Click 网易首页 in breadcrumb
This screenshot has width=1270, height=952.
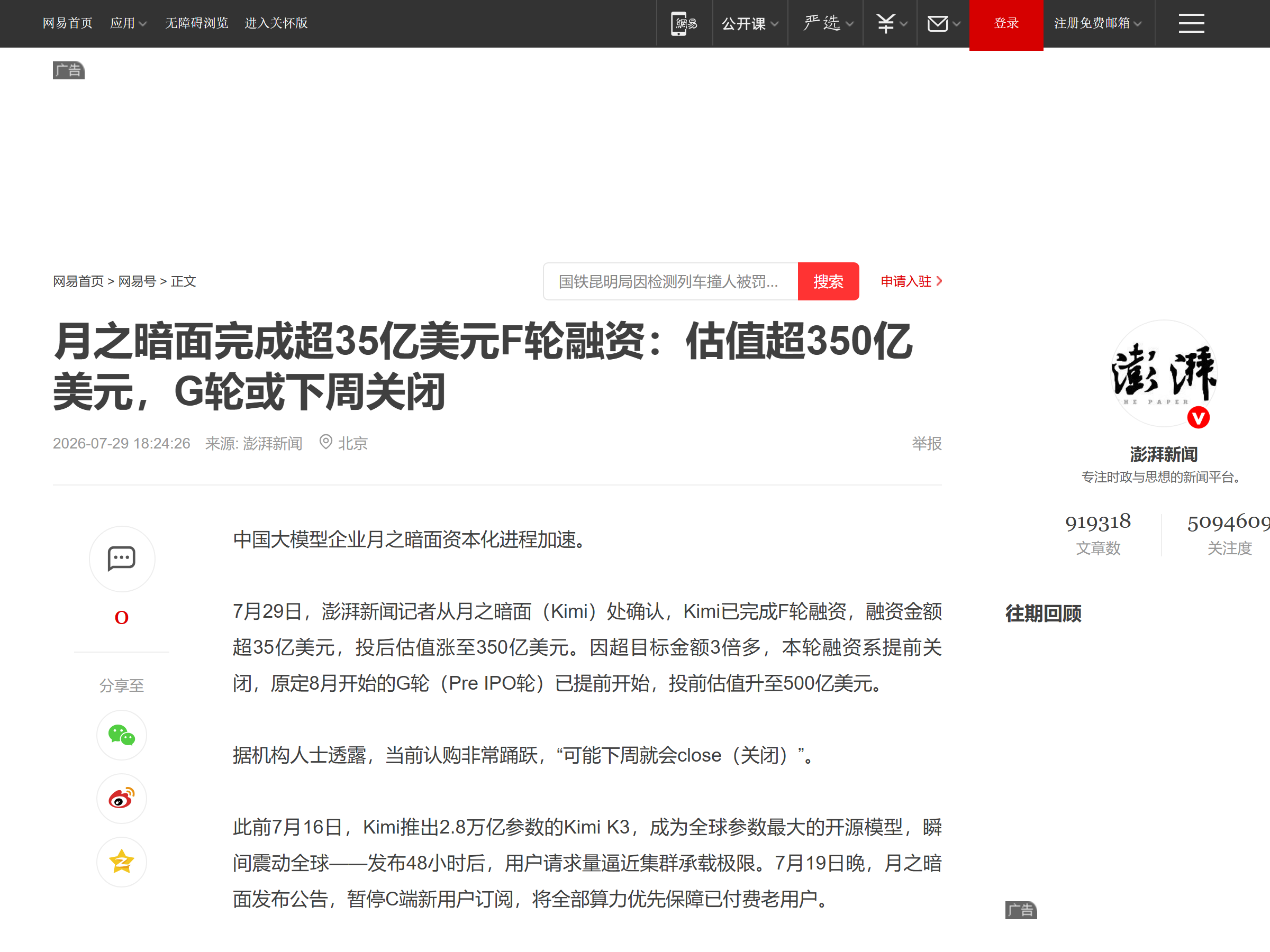78,281
